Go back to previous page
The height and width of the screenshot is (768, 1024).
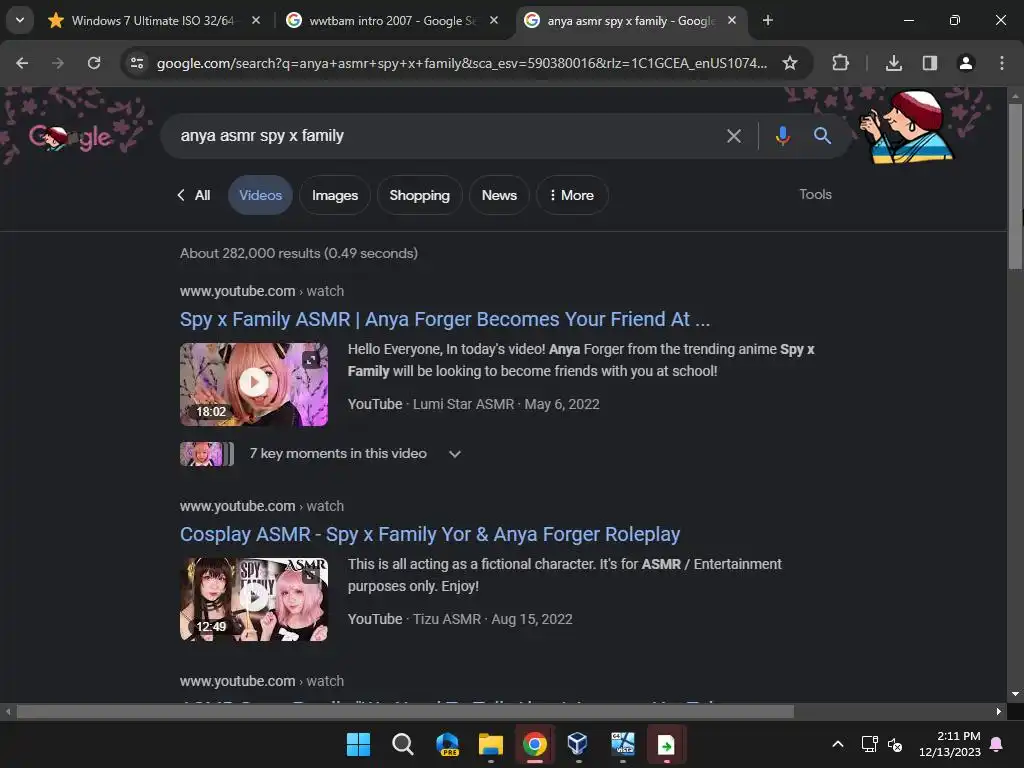22,63
